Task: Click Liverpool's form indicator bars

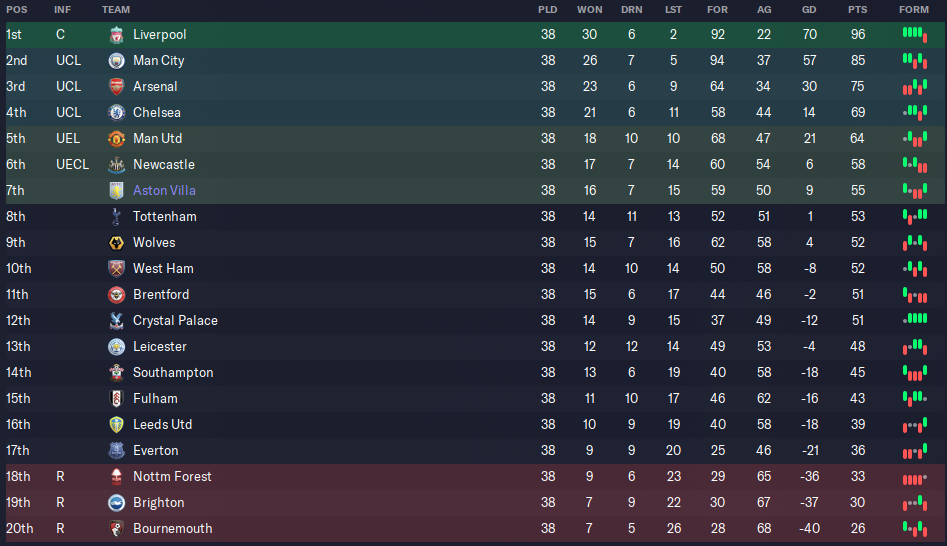Action: (915, 34)
